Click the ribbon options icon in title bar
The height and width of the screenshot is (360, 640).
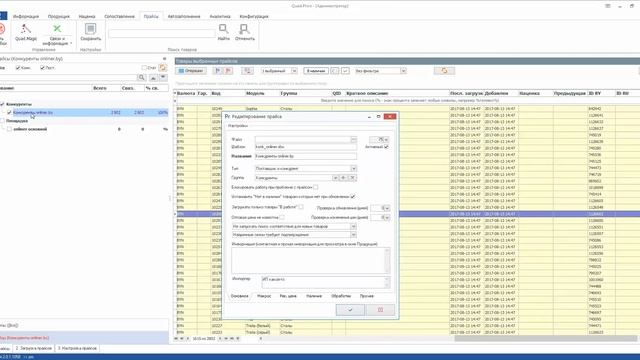pos(608,6)
